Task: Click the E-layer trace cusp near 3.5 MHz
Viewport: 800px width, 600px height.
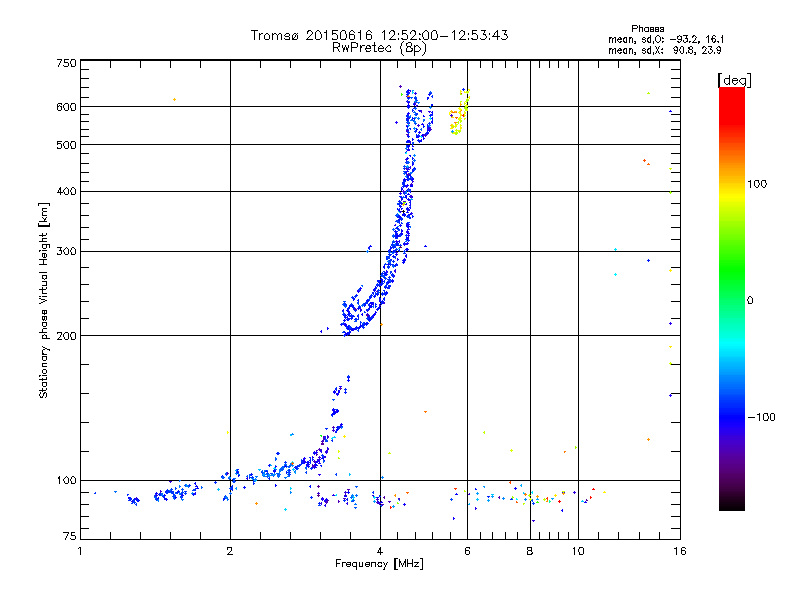Action: (x=338, y=403)
